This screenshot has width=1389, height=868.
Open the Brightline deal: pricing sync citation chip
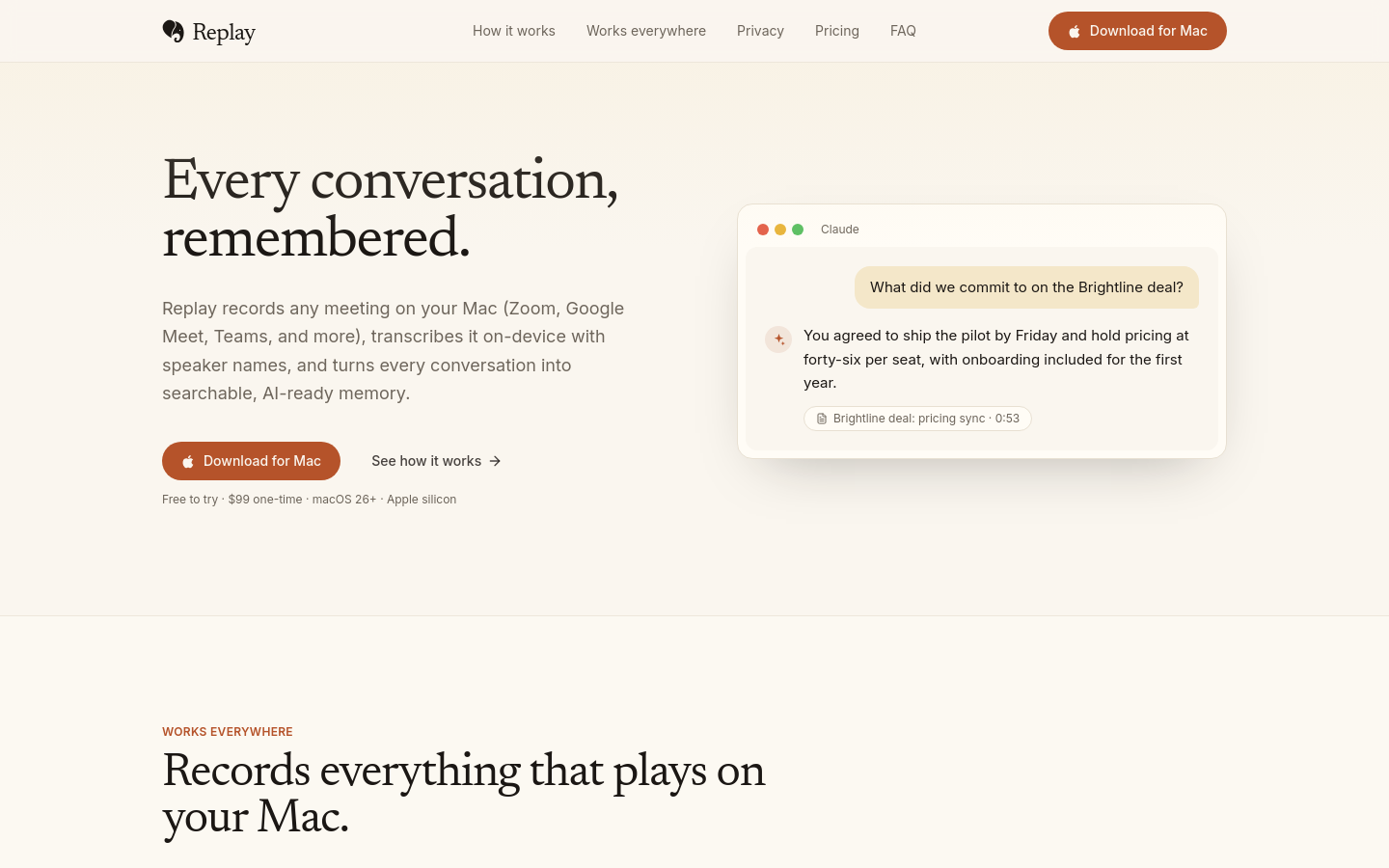[917, 419]
